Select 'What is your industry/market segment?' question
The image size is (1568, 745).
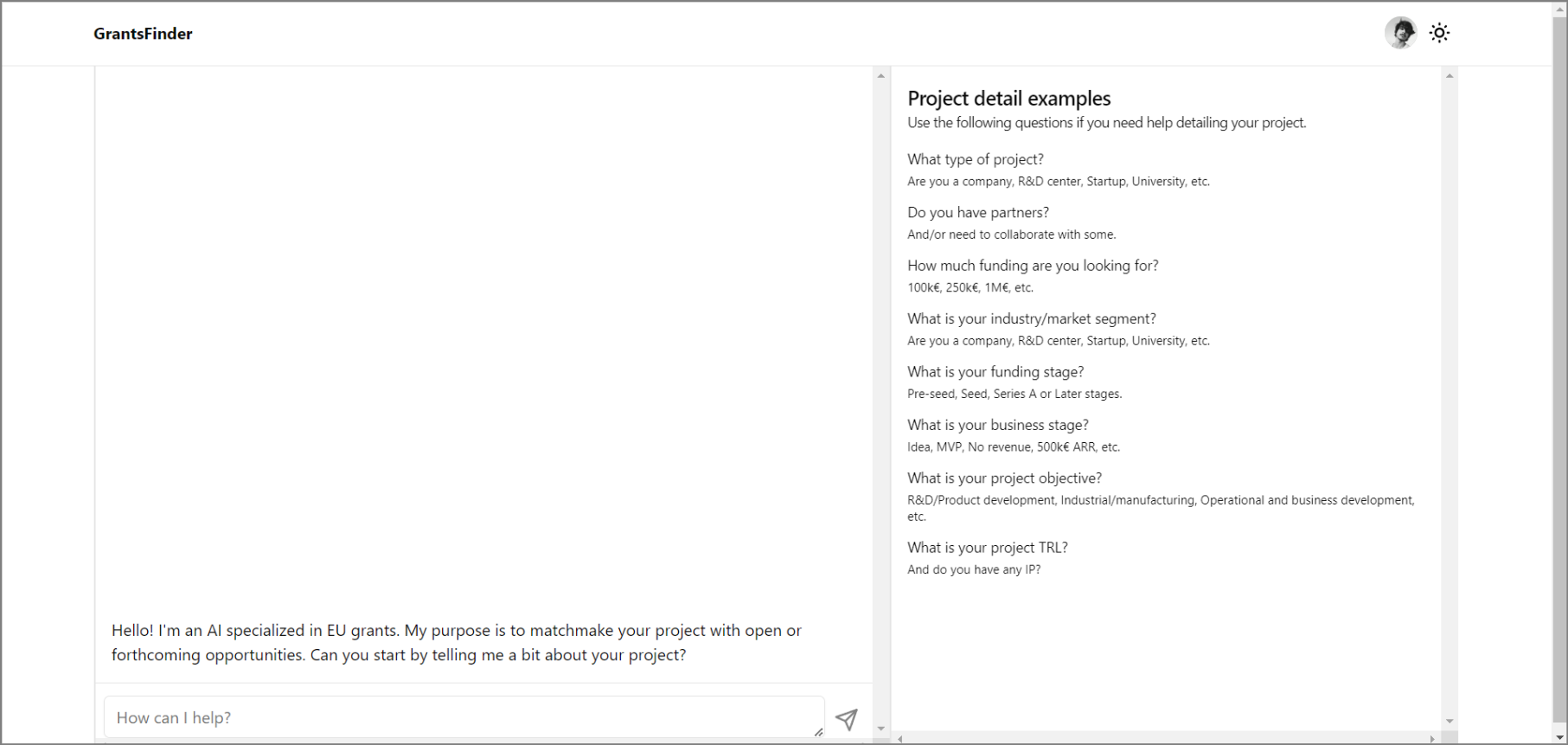(1032, 318)
